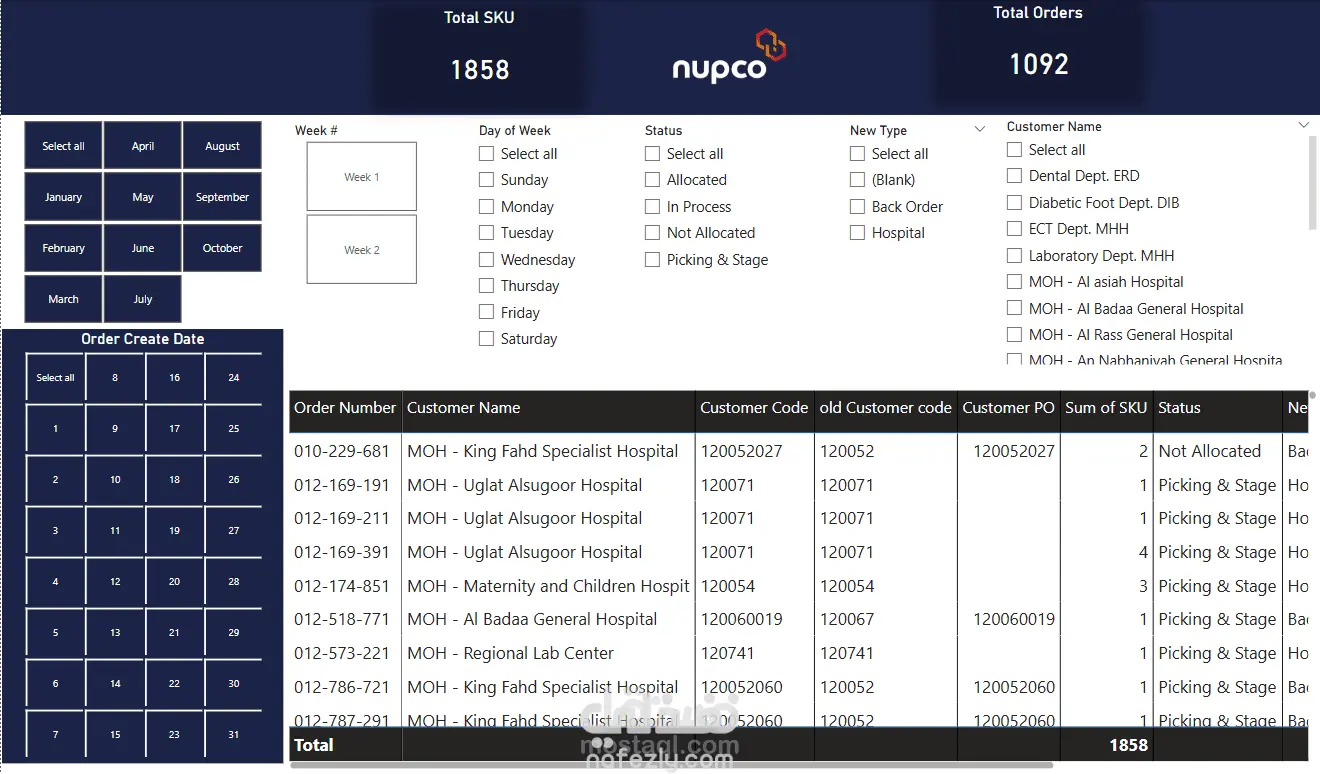Sort by the Customer Code column header
The width and height of the screenshot is (1320, 774).
pyautogui.click(x=754, y=408)
